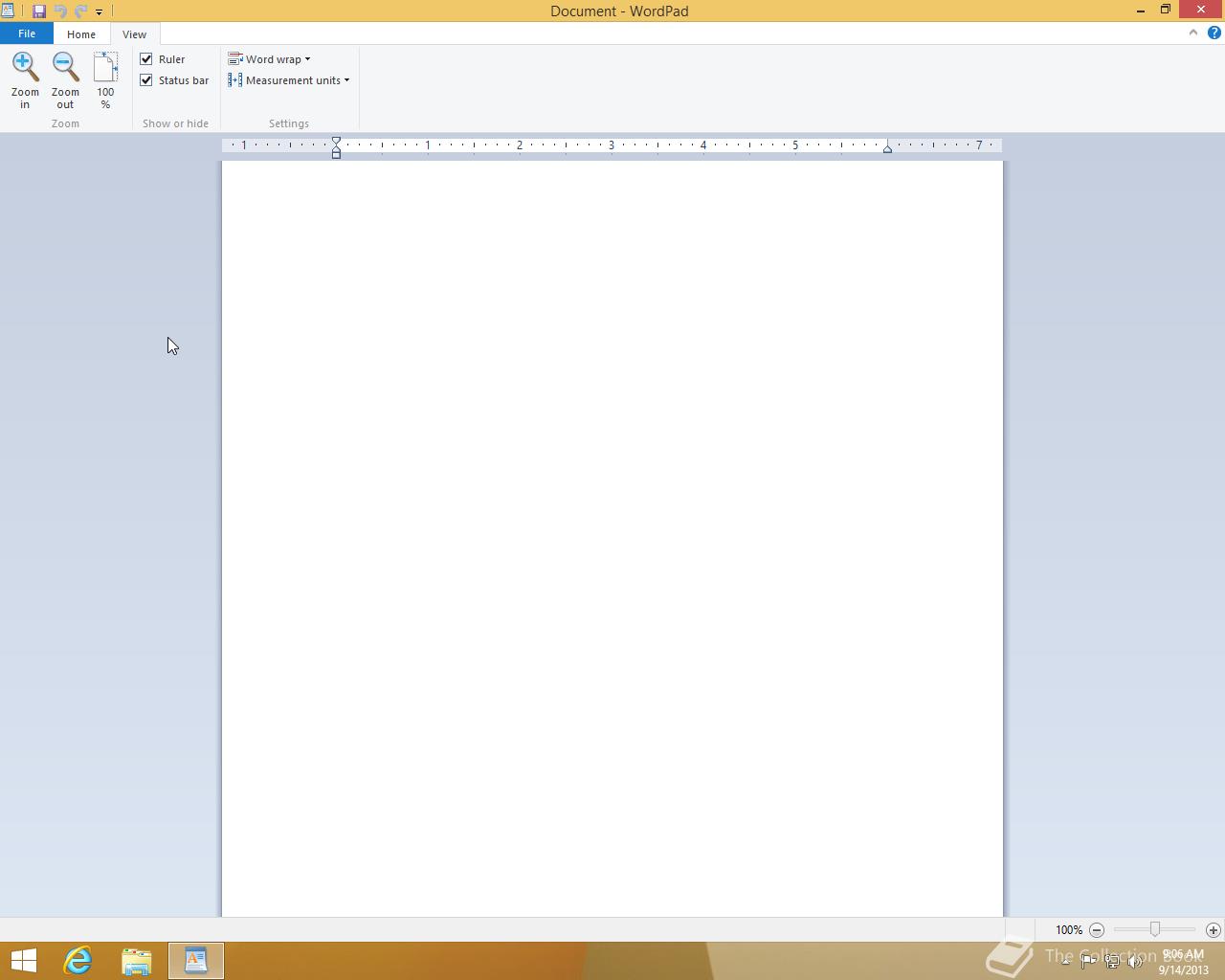The image size is (1225, 980).
Task: Switch to the Home tab
Action: pyautogui.click(x=81, y=34)
